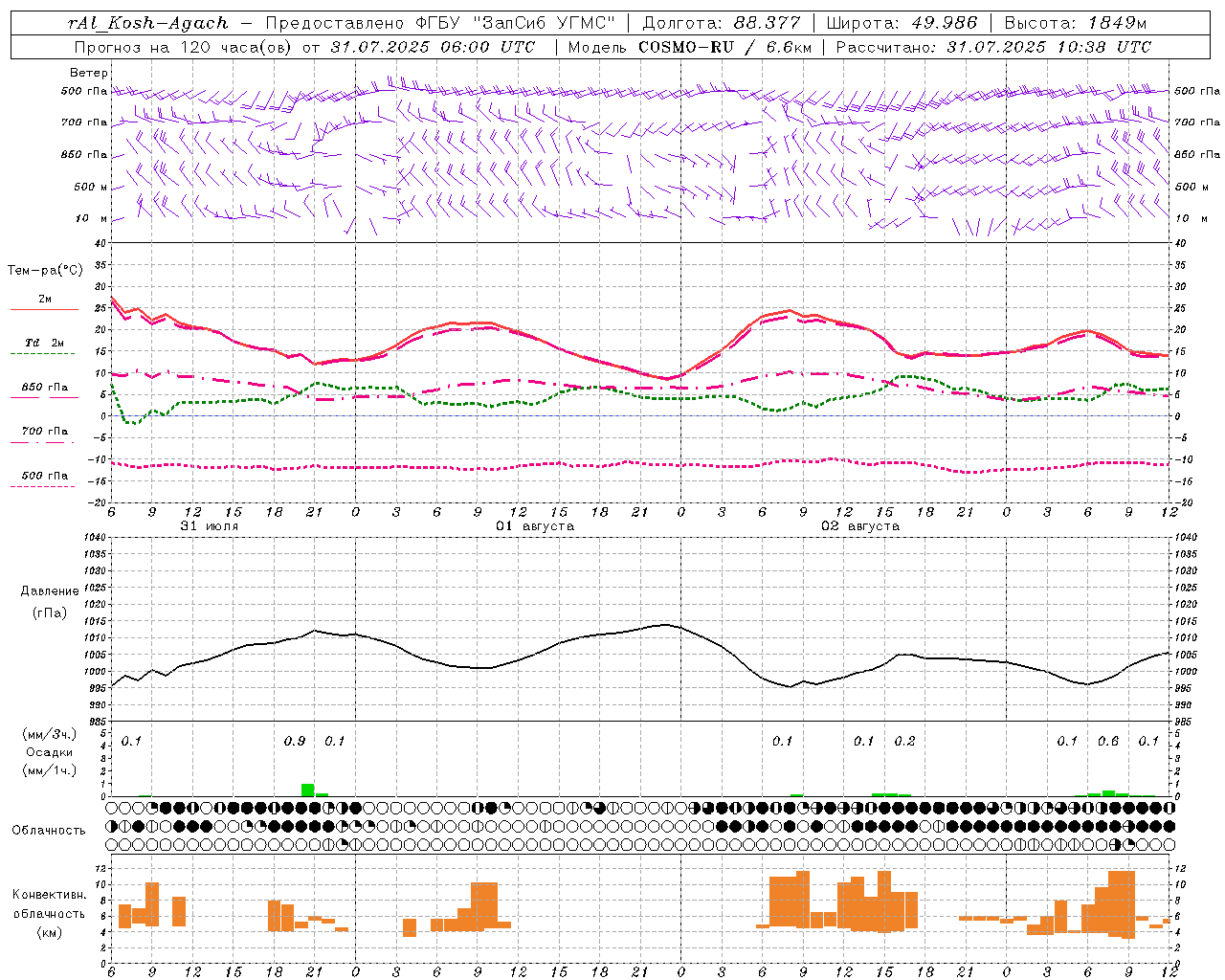Click the green precipitation bar under 0.9

308,790
